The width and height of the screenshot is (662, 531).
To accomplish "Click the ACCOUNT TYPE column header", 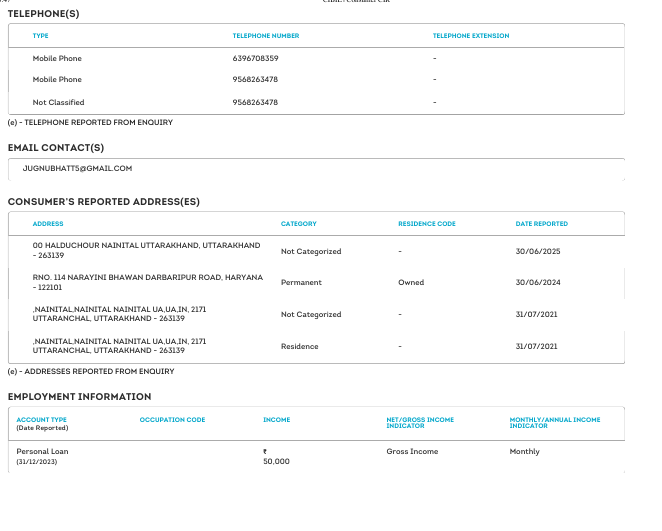I will 41,420.
